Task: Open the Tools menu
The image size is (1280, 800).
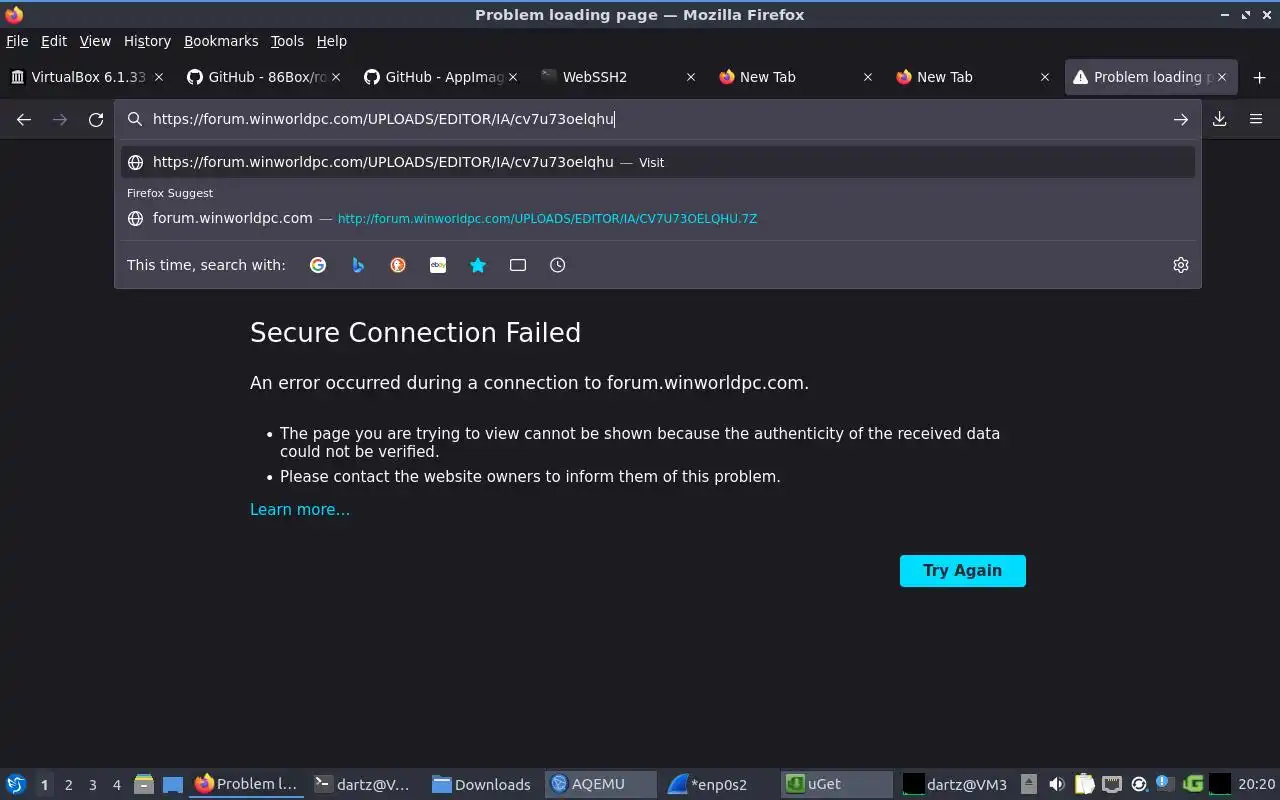Action: 287,41
